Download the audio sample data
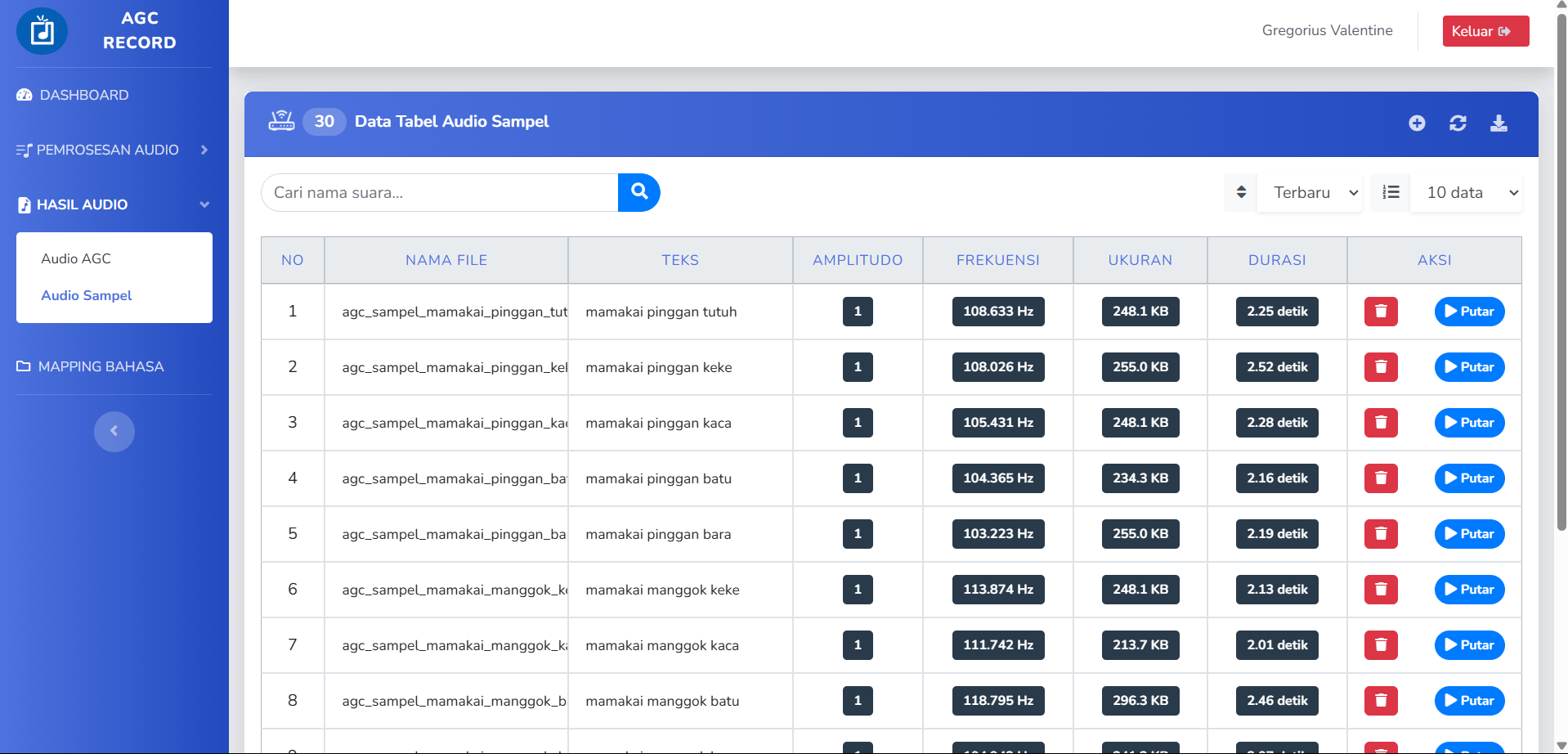1568x754 pixels. [1499, 123]
